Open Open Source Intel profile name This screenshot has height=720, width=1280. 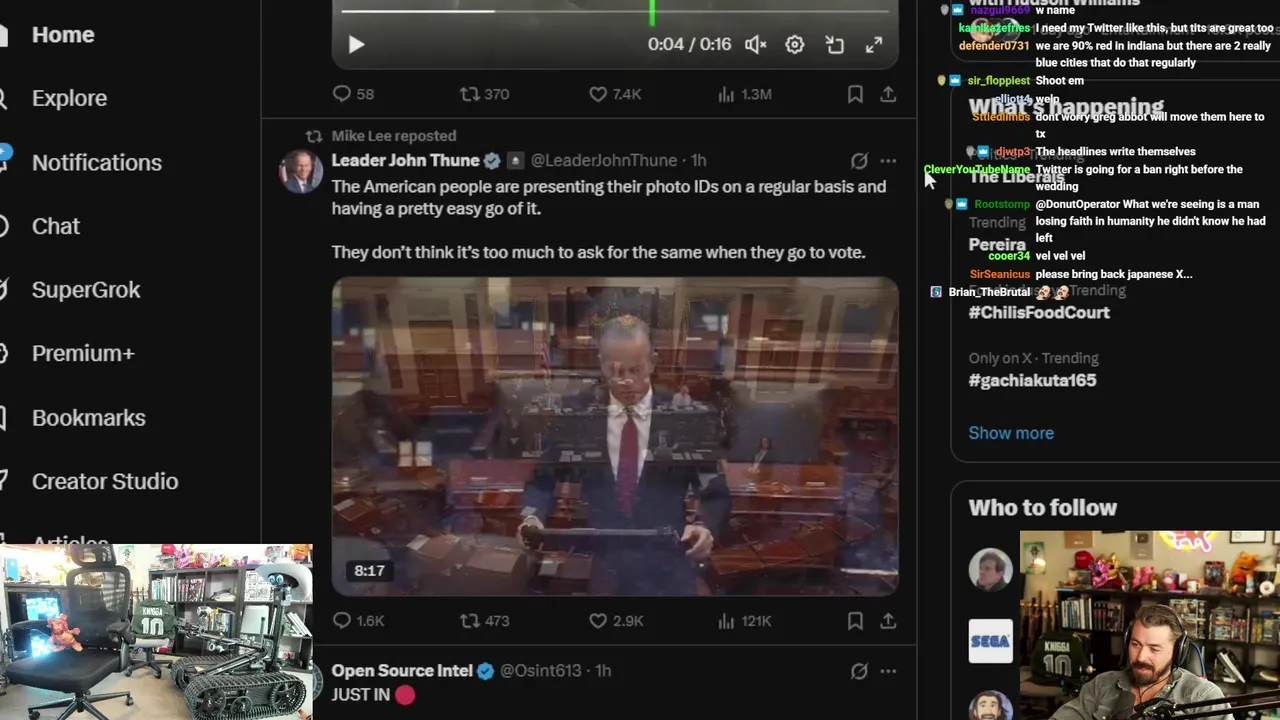402,671
